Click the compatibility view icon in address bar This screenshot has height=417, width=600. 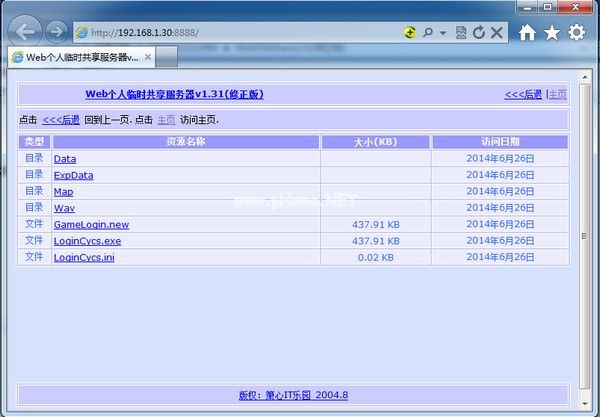(x=461, y=32)
